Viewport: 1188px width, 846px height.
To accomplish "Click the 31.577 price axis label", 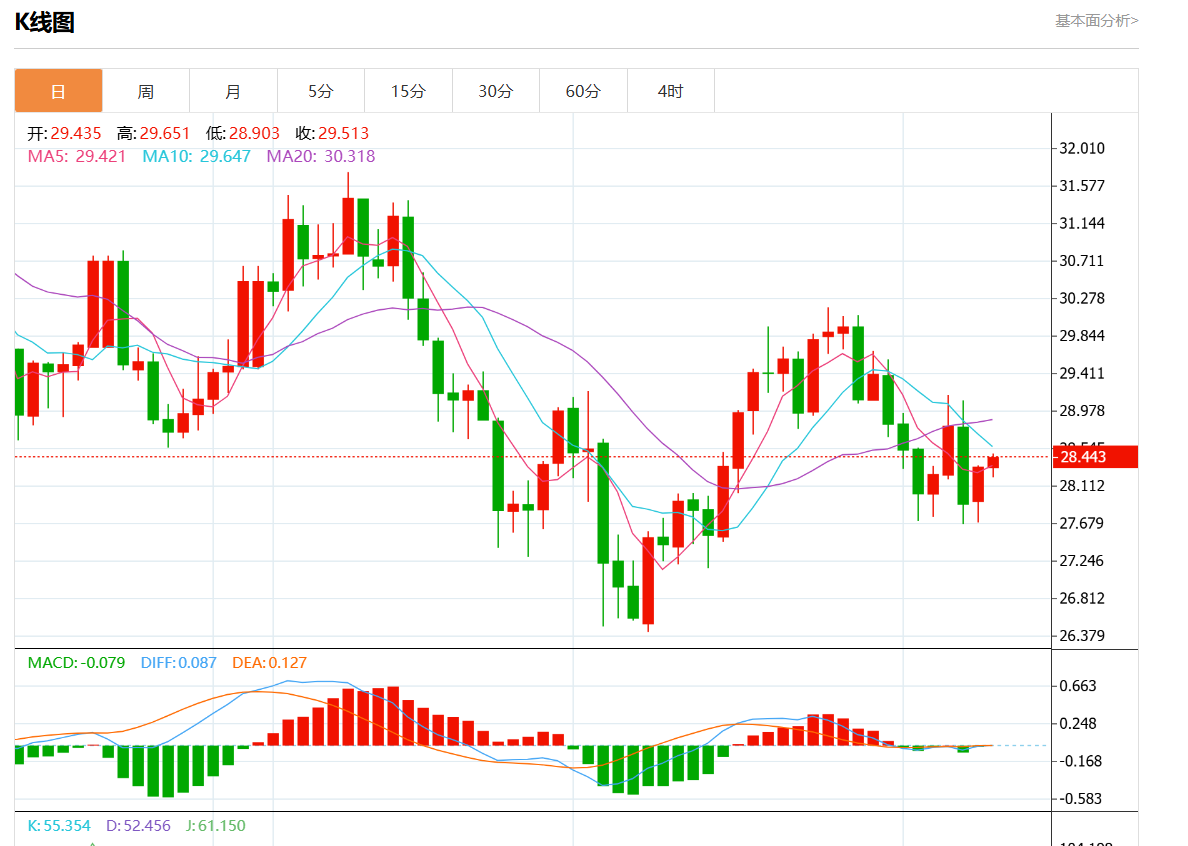I will point(1082,186).
